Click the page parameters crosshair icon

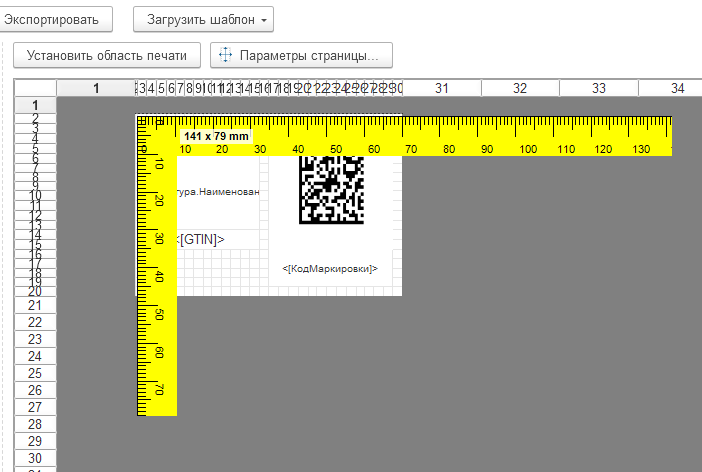click(225, 55)
